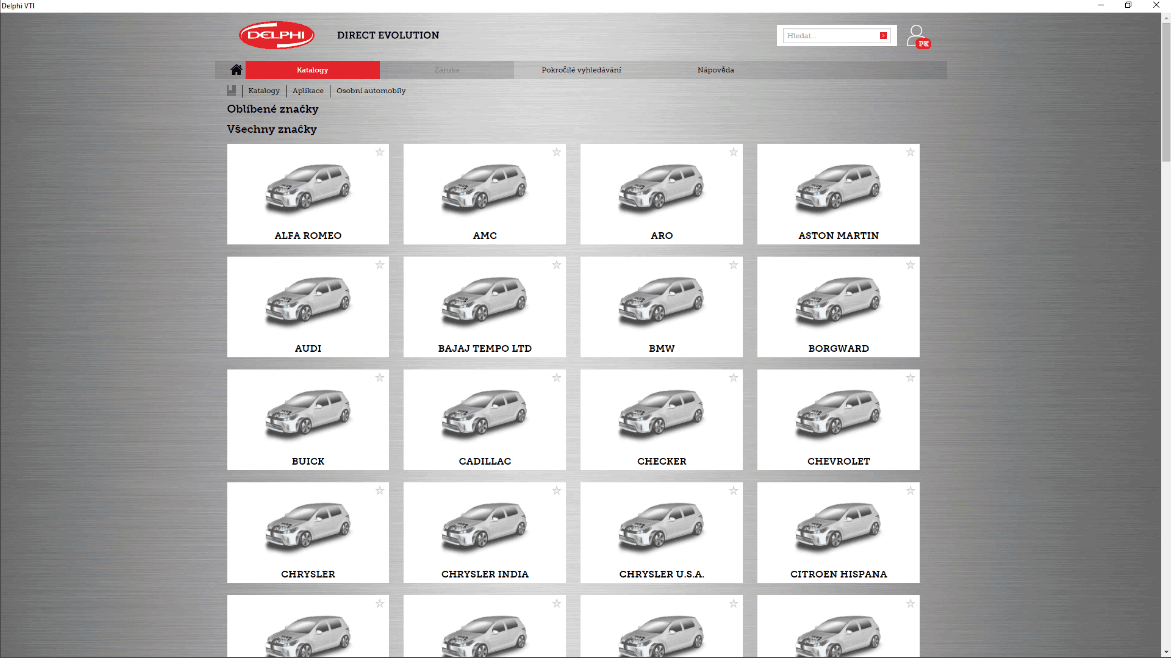Open the Nápověda help tab
Viewport: 1171px width, 658px height.
click(716, 70)
